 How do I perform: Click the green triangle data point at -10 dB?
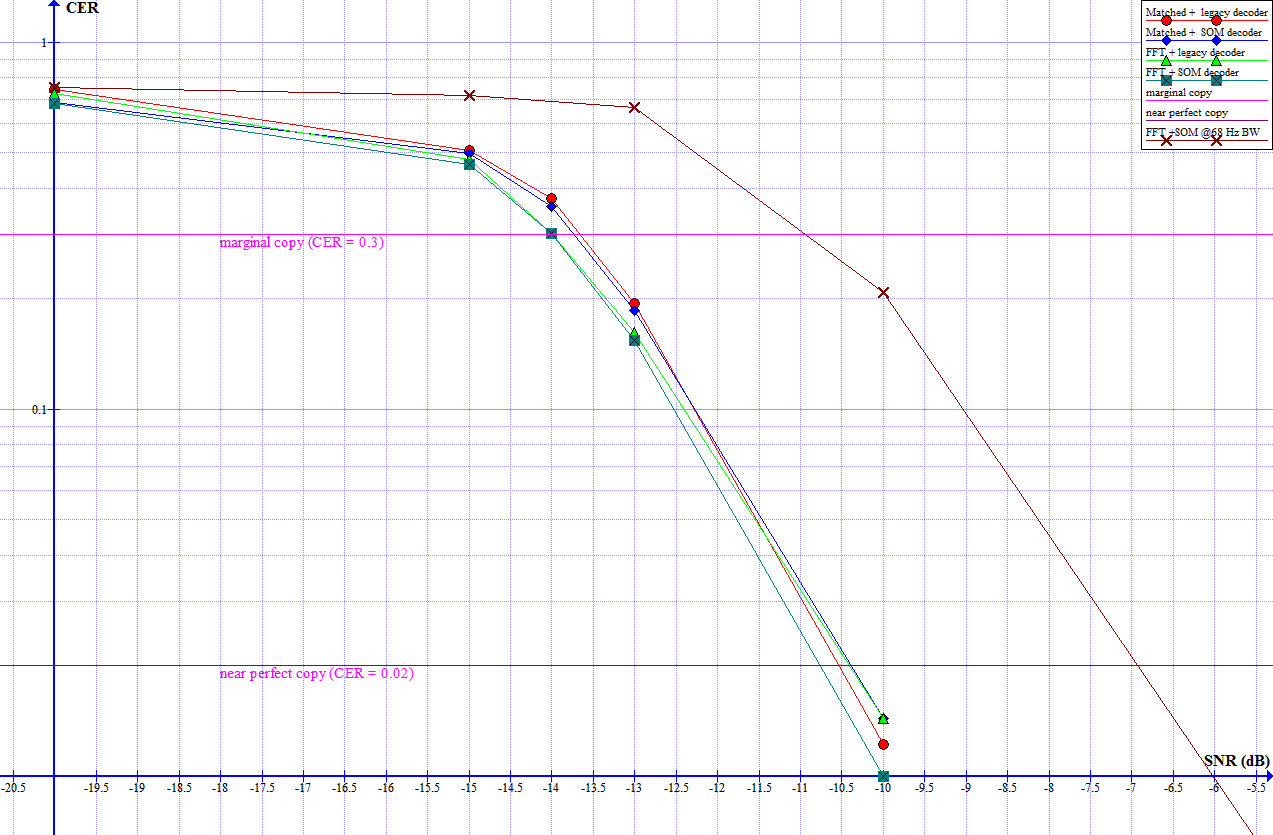click(883, 718)
